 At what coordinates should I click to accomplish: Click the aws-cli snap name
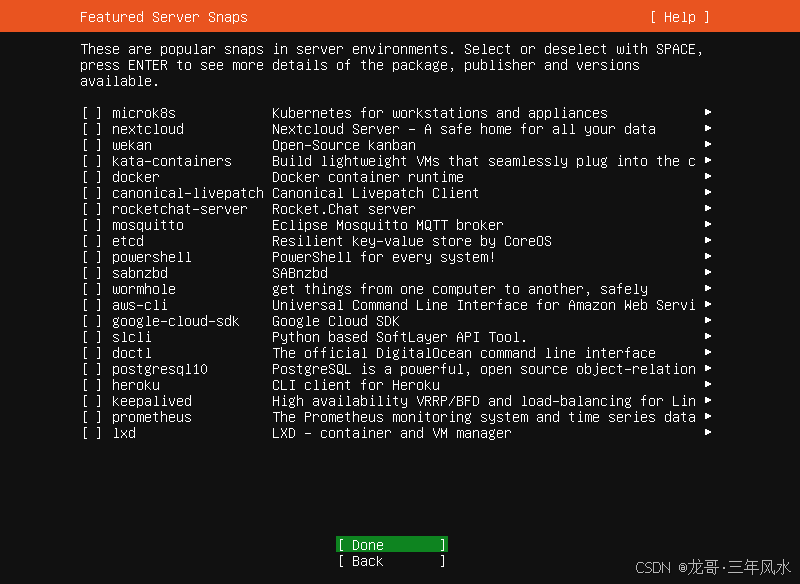click(139, 305)
